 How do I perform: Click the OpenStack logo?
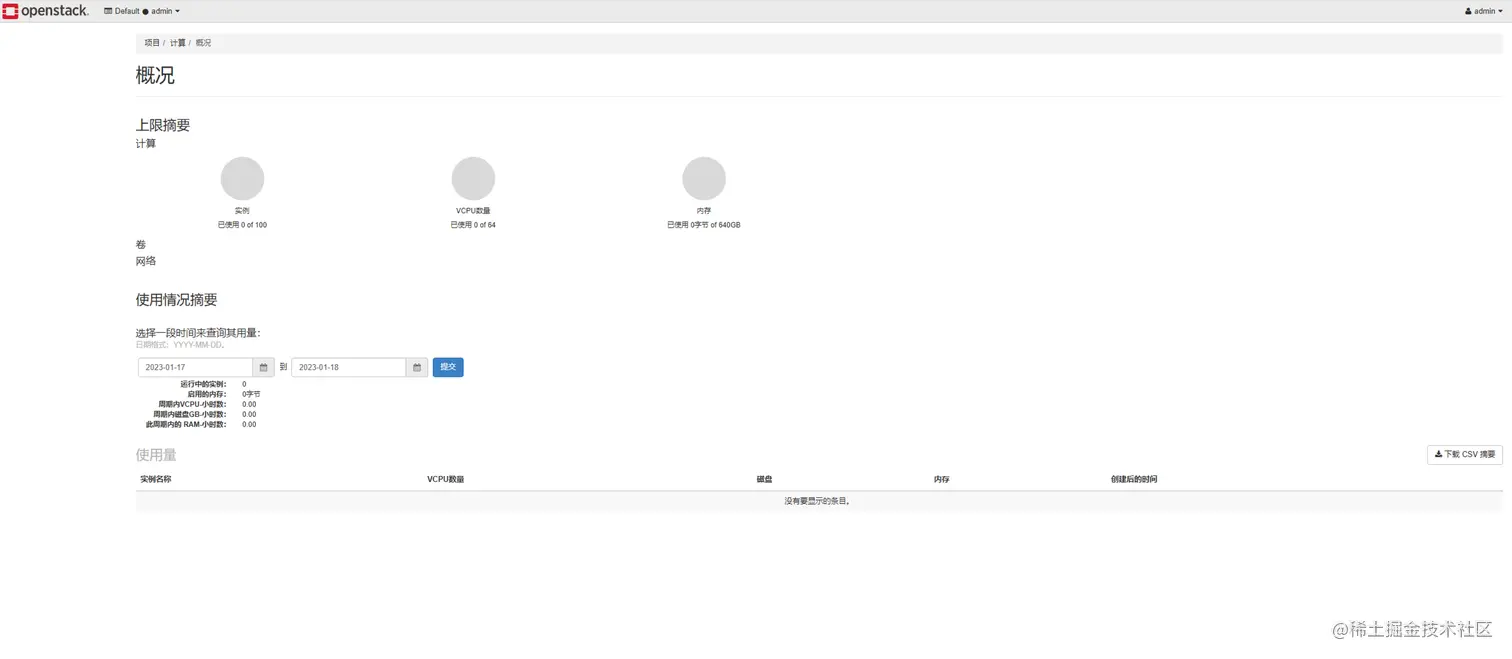46,11
